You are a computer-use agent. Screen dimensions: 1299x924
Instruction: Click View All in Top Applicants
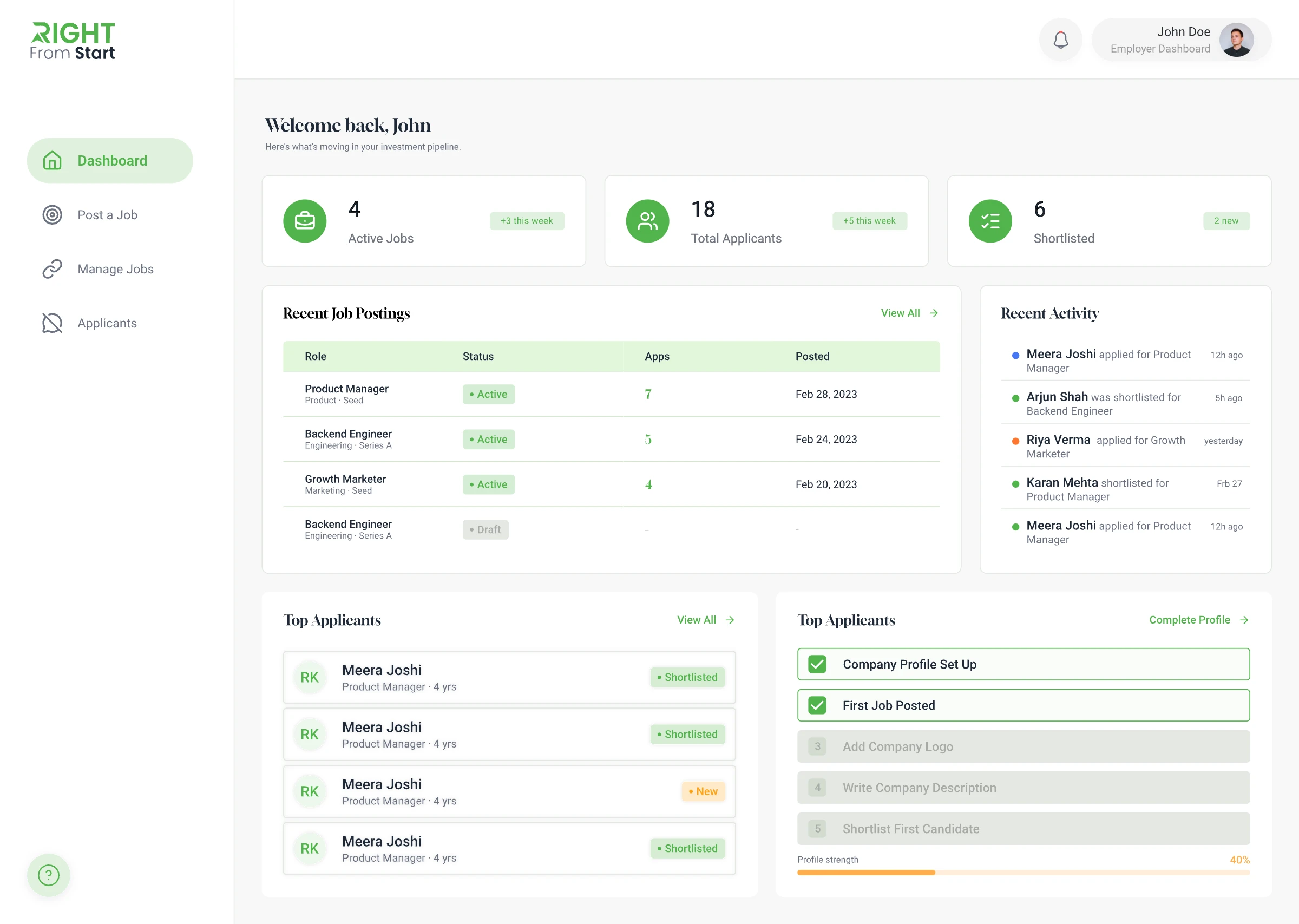coord(696,620)
